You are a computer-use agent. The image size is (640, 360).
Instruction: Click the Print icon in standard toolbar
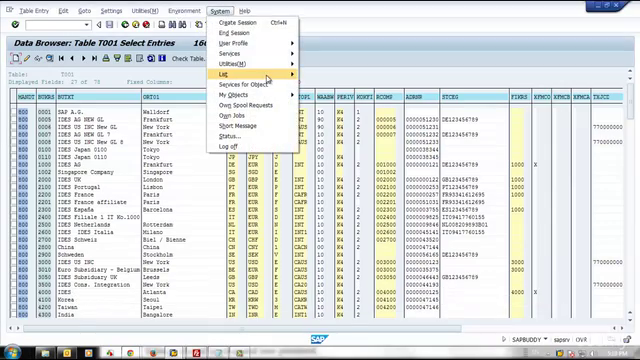[162, 24]
